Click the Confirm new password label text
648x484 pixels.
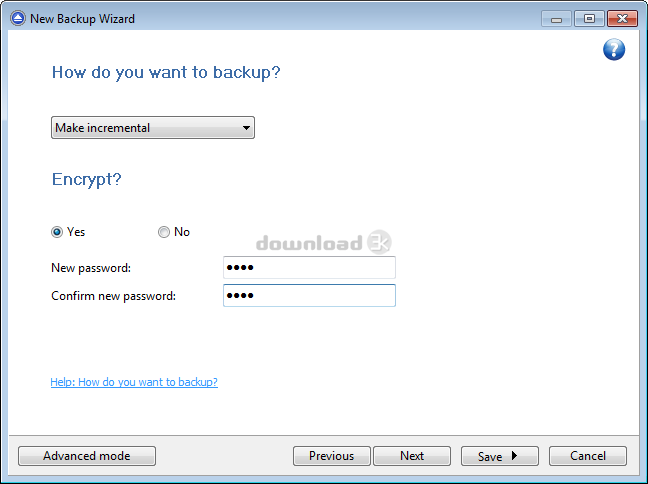point(113,296)
